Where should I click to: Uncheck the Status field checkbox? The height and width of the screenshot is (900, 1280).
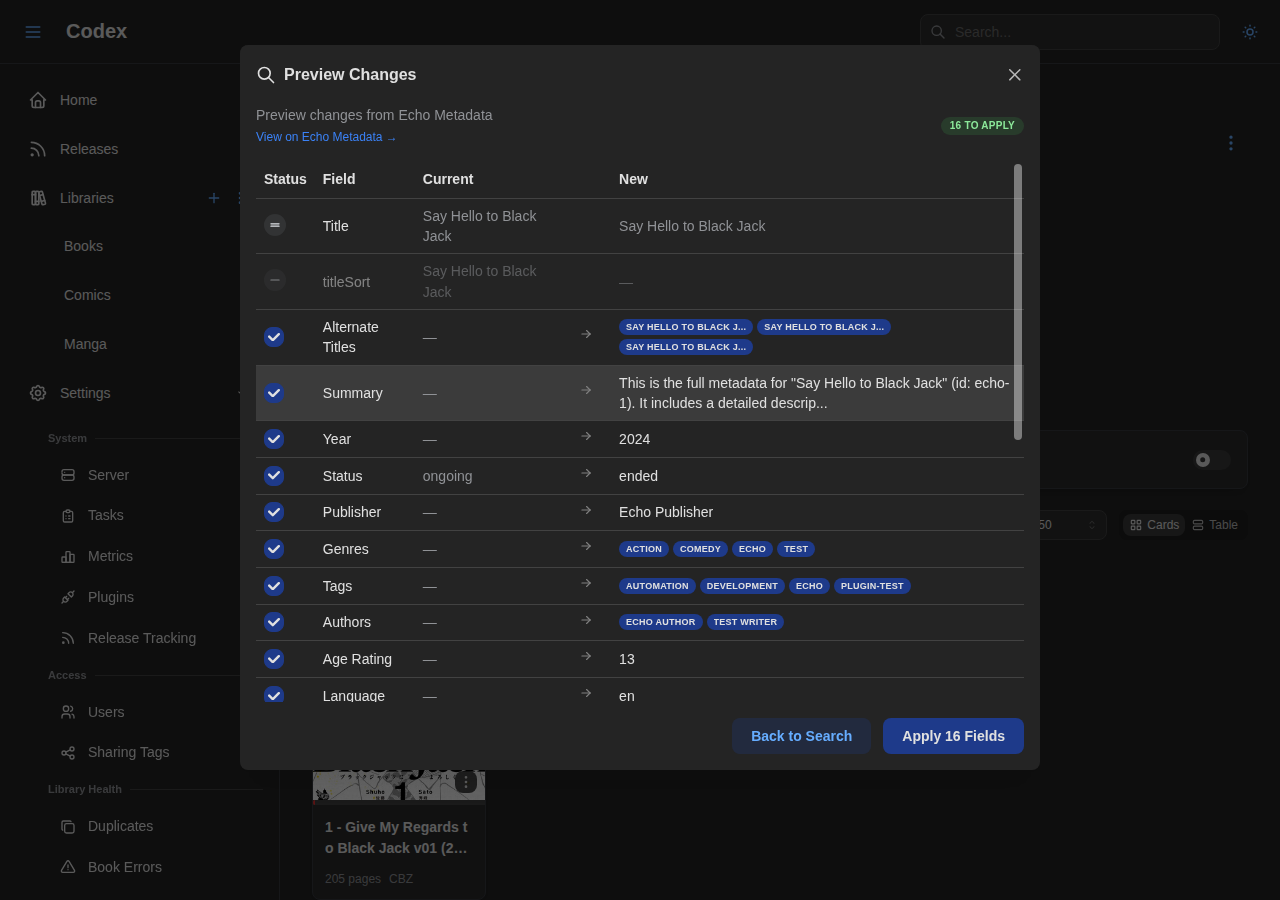click(274, 476)
